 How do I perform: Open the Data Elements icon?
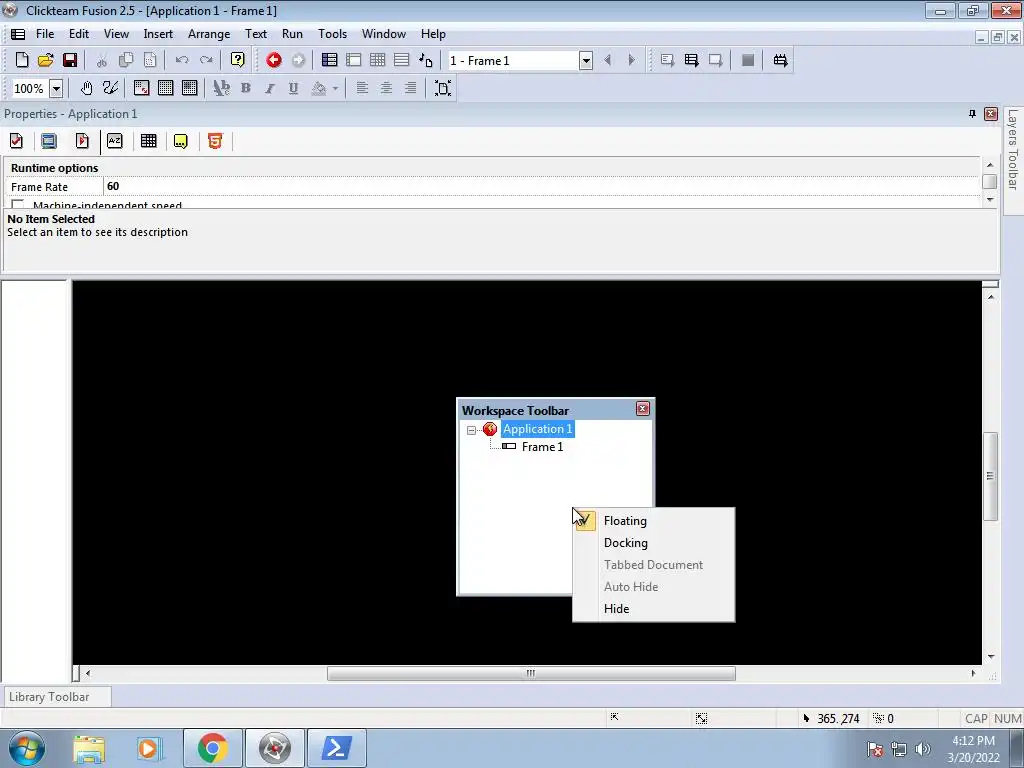pos(426,61)
